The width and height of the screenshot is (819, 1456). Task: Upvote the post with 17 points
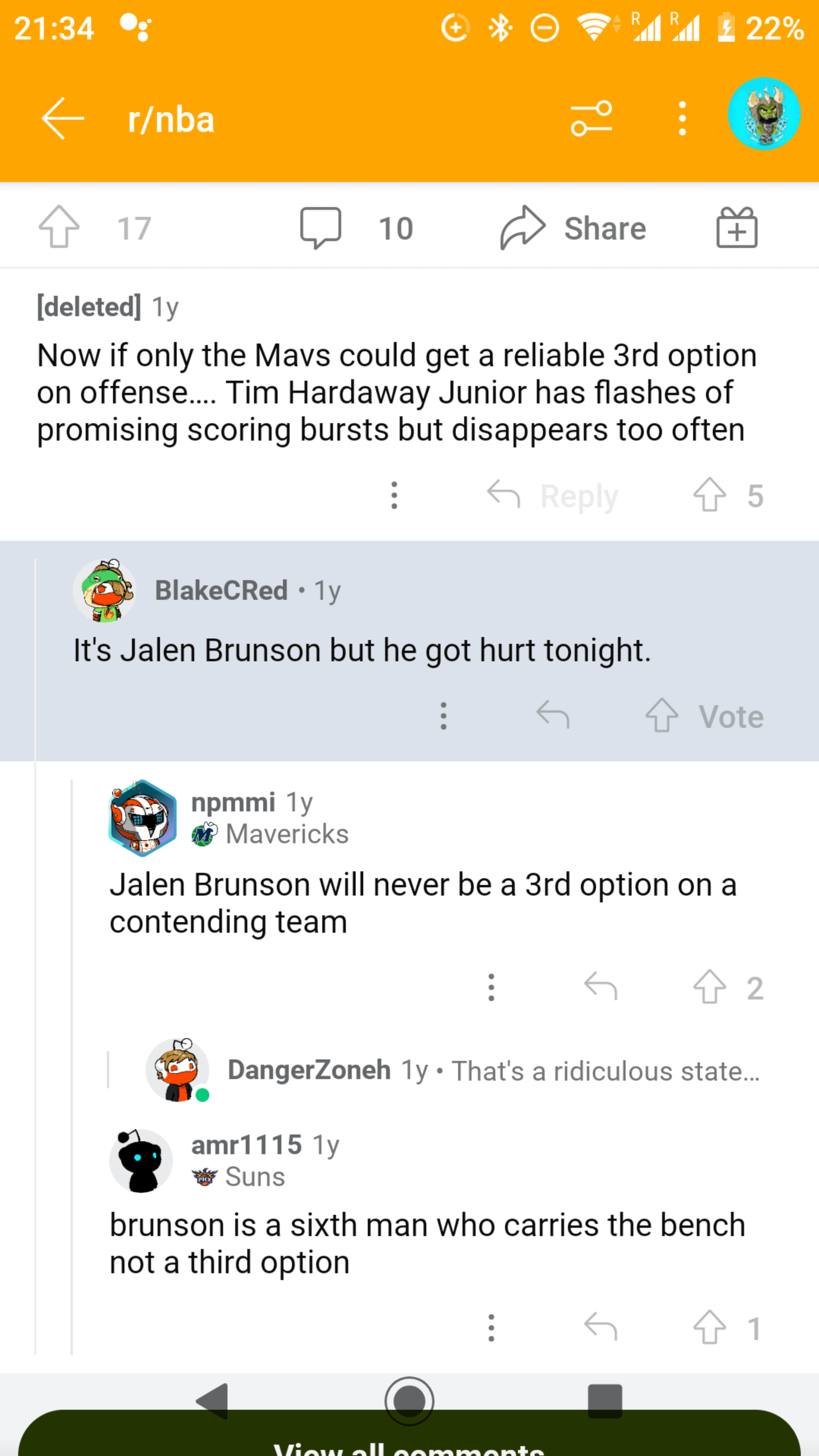coord(60,227)
